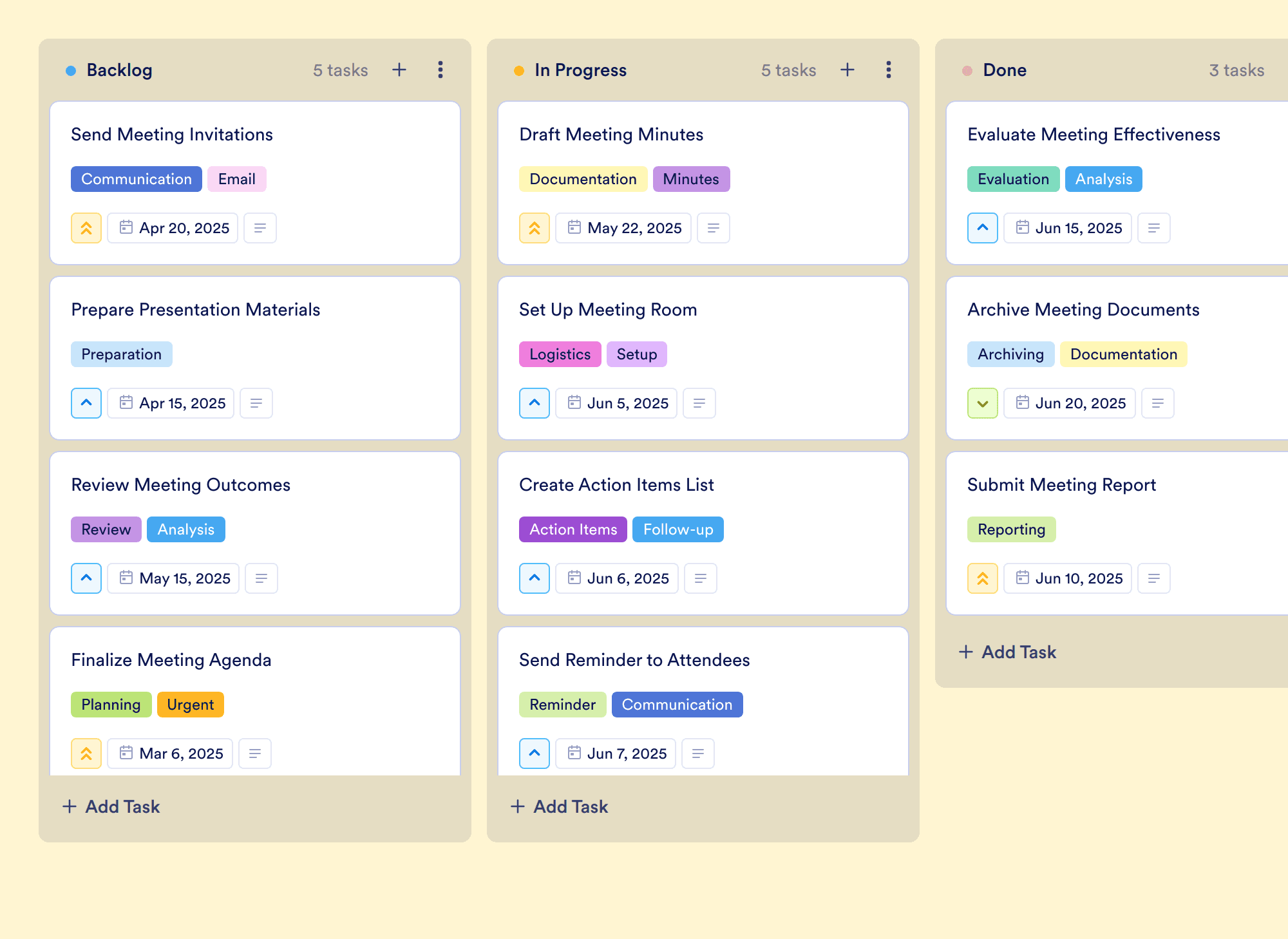Click Add Task under Backlog column
The height and width of the screenshot is (939, 1288).
pos(111,806)
